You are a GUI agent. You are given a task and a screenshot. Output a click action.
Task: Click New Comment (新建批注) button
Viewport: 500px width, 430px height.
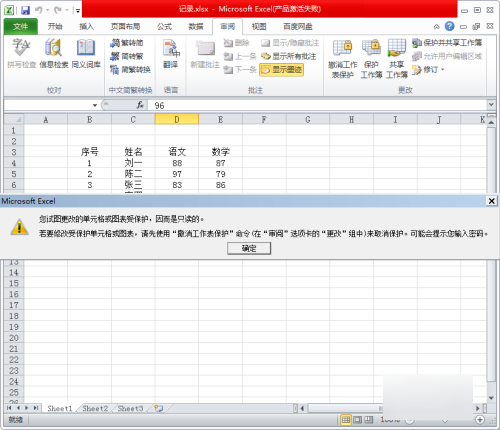[205, 54]
